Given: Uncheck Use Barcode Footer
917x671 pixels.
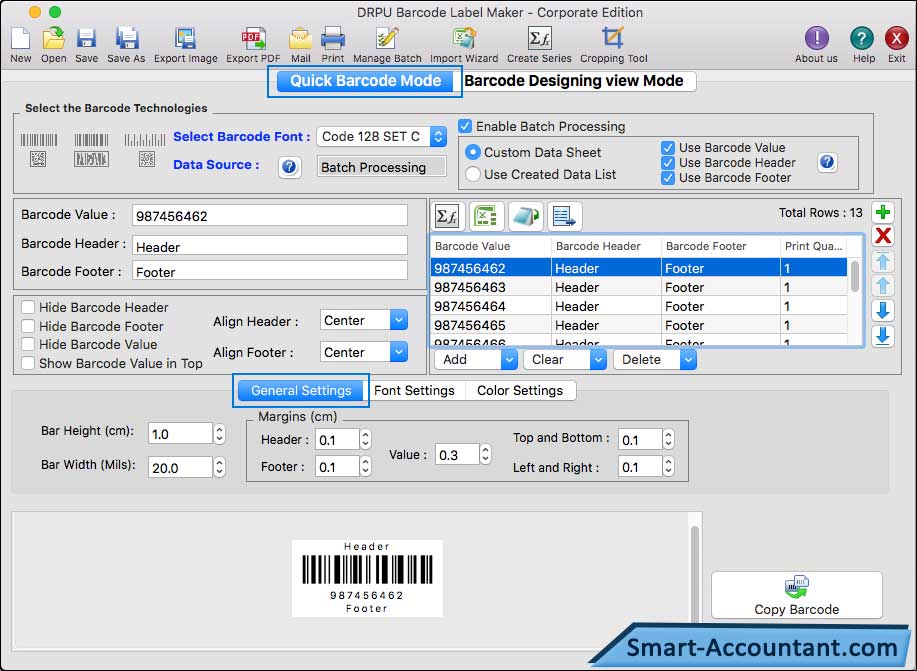Looking at the screenshot, I should (668, 178).
